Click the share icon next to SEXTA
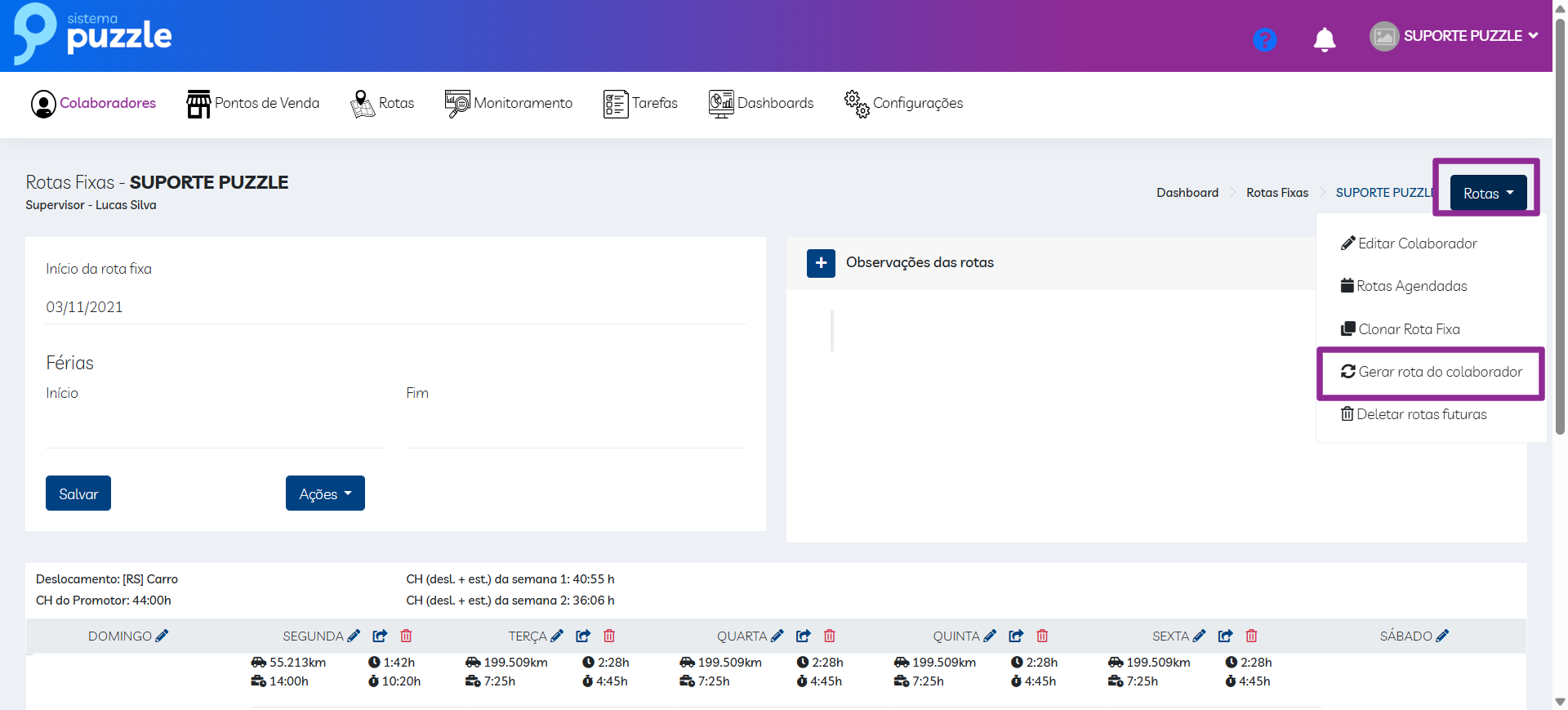1568x710 pixels. tap(1225, 636)
